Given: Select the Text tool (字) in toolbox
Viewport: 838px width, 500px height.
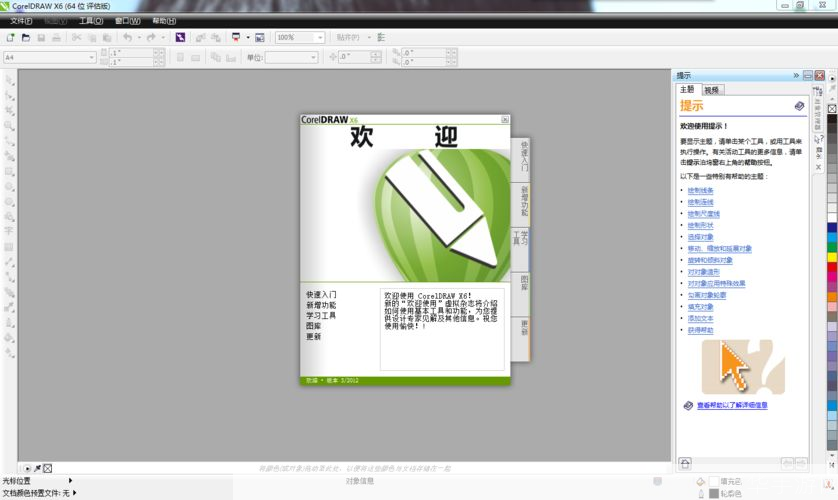Looking at the screenshot, I should point(9,231).
